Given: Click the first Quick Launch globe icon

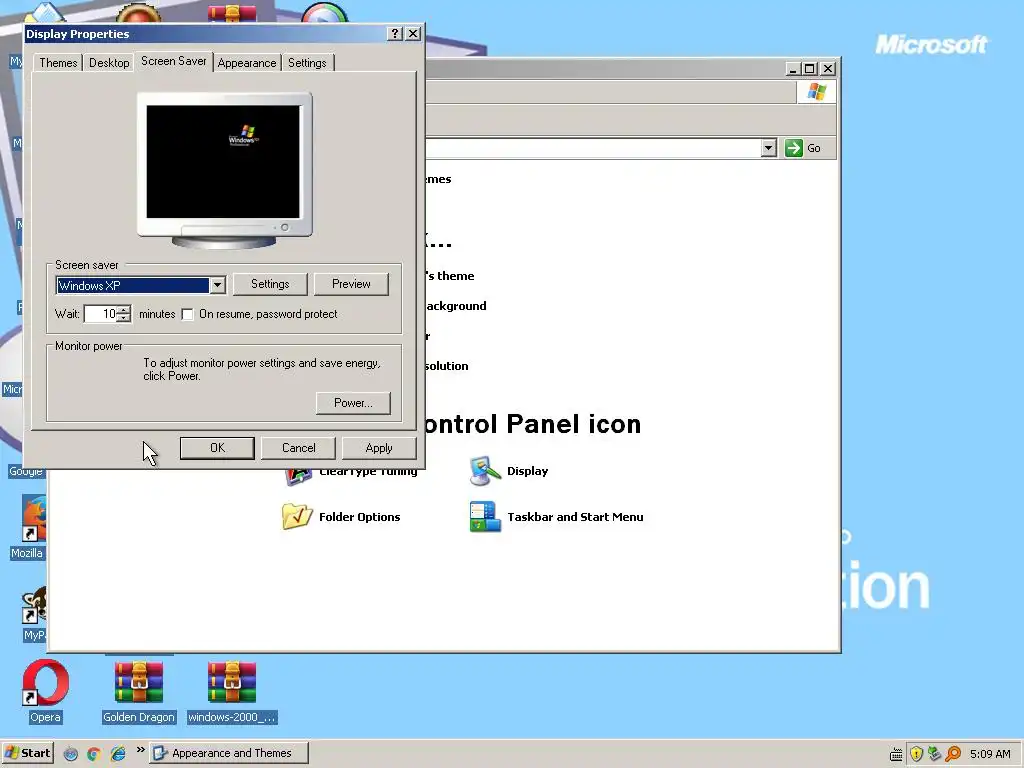Looking at the screenshot, I should 71,754.
